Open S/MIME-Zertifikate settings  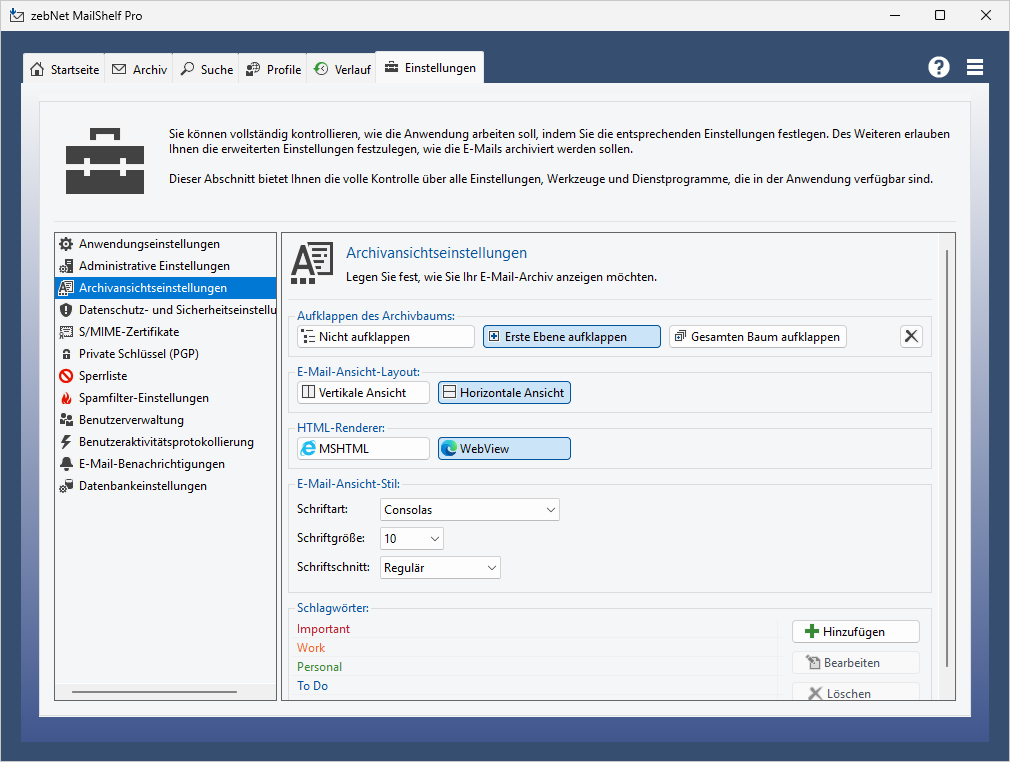click(x=128, y=332)
